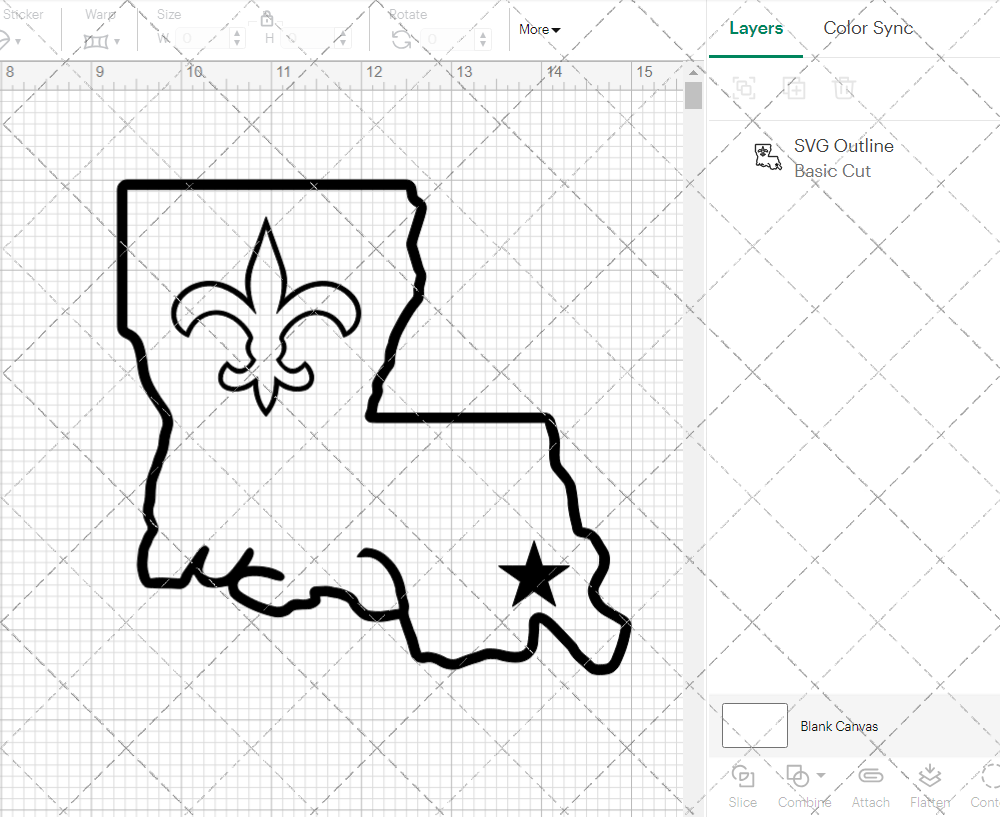Click the Group icon in Layers panel
1000x817 pixels.
(744, 88)
